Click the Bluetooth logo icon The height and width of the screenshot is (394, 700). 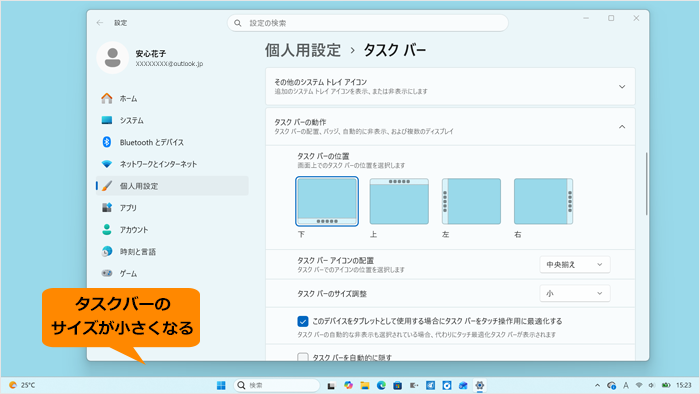pos(107,142)
